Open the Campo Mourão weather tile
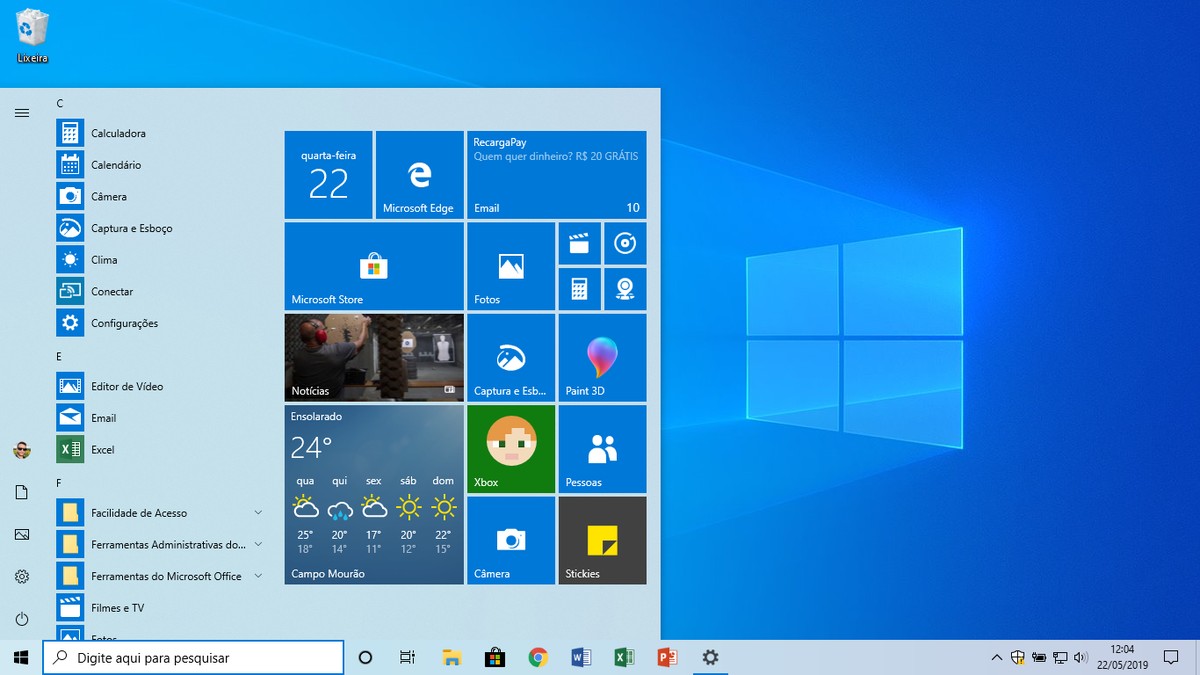Screen dimensions: 1200x675 click(x=374, y=495)
